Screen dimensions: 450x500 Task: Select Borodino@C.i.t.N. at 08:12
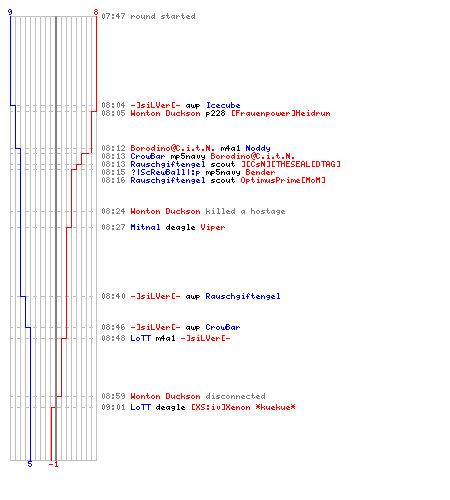[x=172, y=148]
